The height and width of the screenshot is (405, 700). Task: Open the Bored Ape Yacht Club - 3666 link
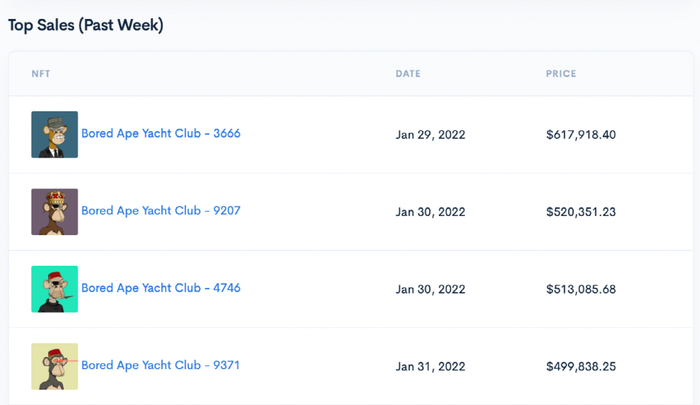(x=161, y=133)
